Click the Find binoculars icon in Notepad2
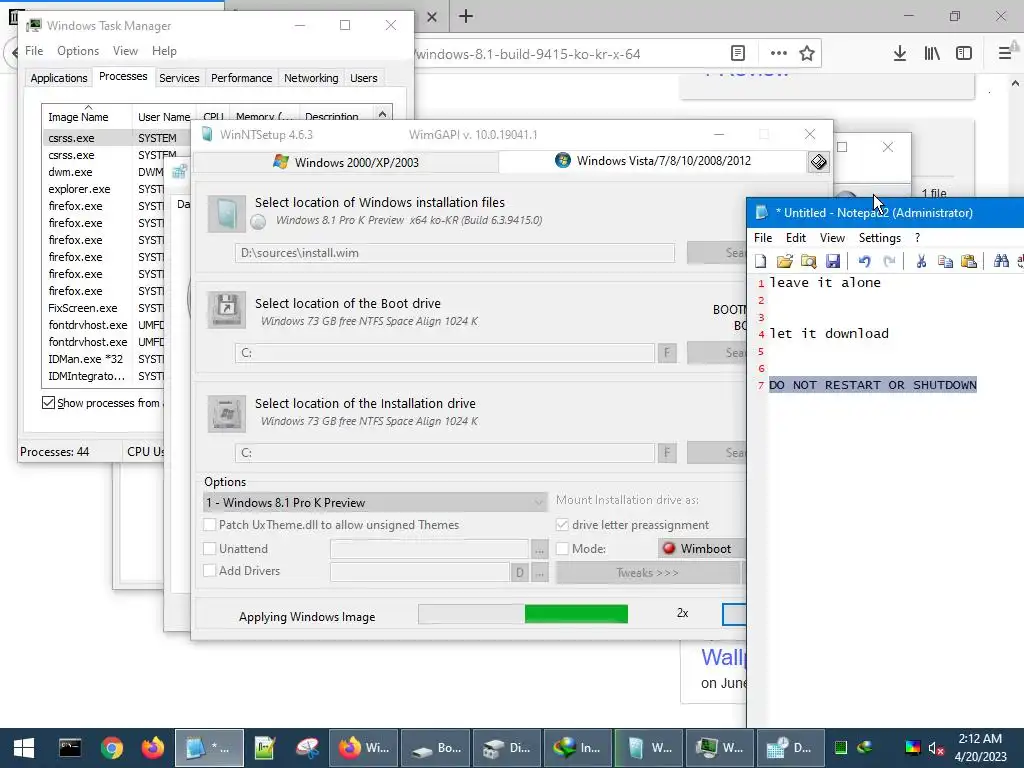 click(1000, 261)
